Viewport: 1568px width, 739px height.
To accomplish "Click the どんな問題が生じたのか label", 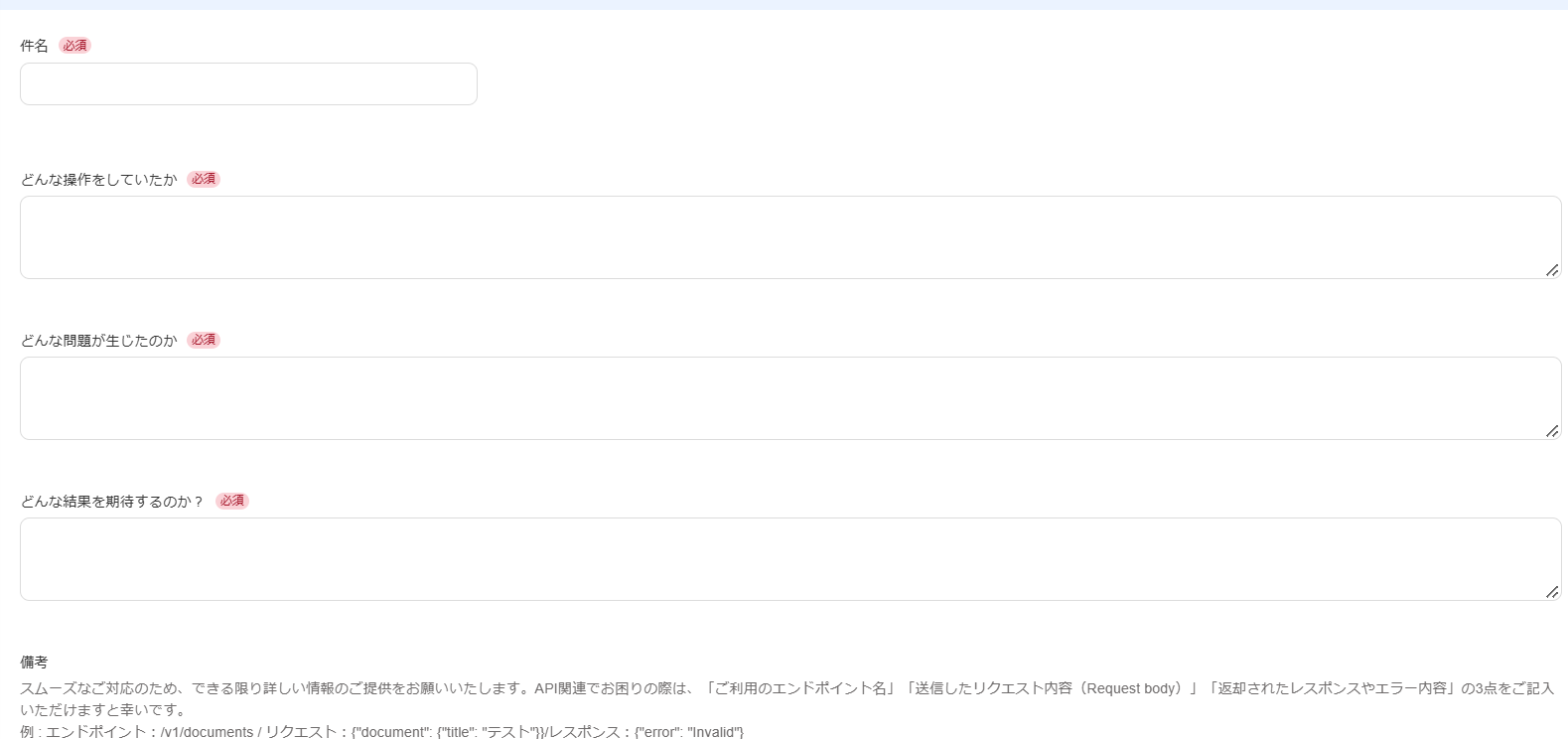I will pos(98,341).
